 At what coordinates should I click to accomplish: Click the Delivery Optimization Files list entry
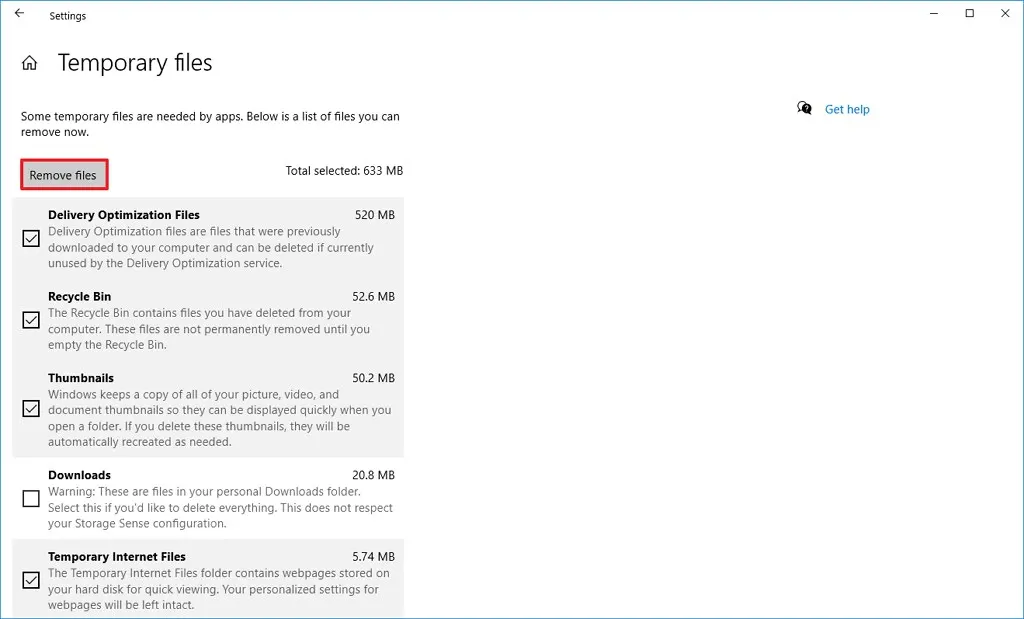[x=124, y=214]
